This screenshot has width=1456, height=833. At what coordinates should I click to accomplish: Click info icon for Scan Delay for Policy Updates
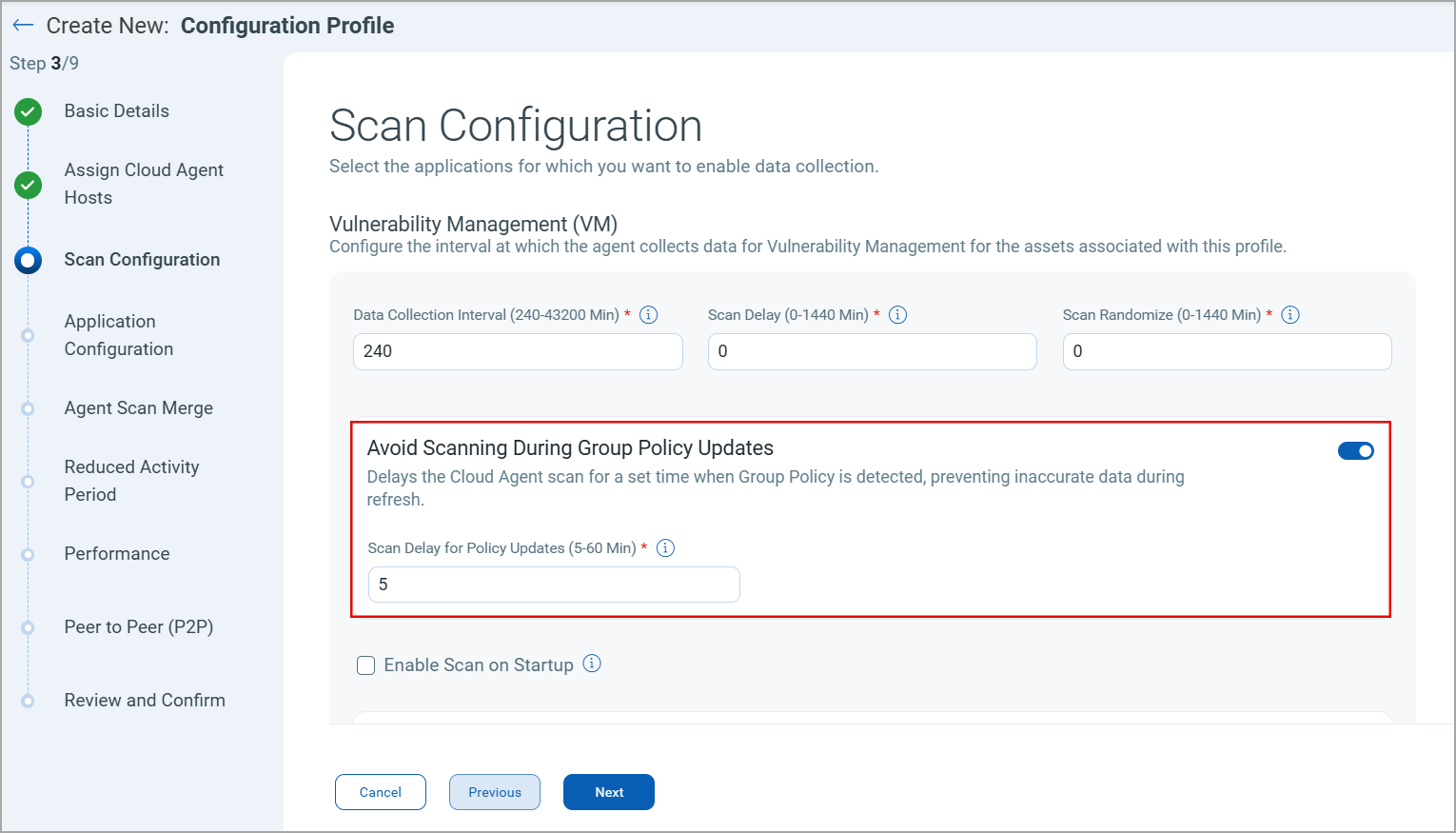666,548
